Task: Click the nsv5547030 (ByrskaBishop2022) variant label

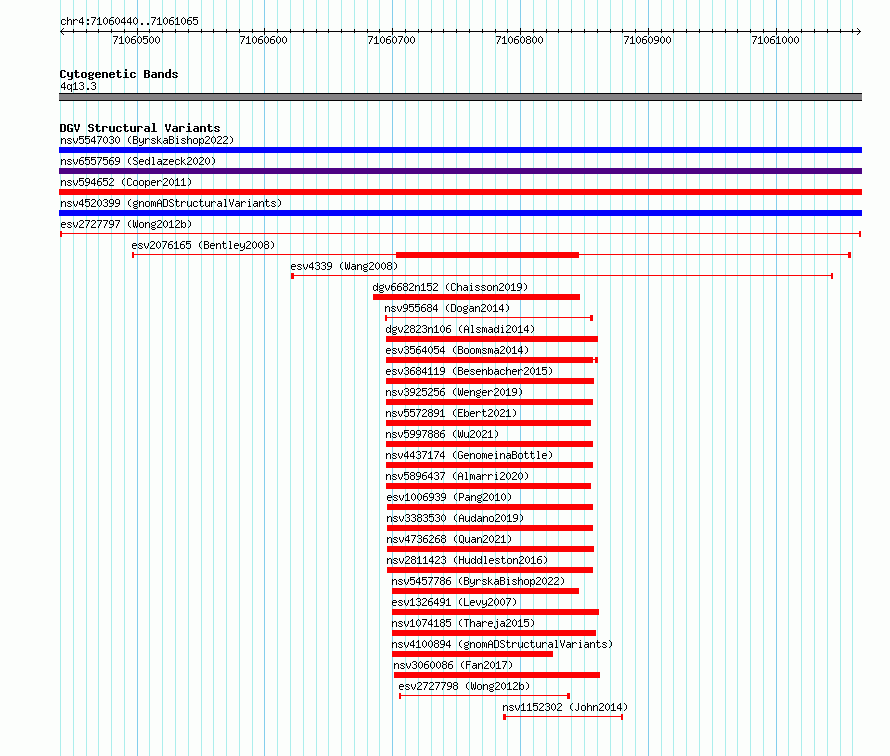Action: 147,140
